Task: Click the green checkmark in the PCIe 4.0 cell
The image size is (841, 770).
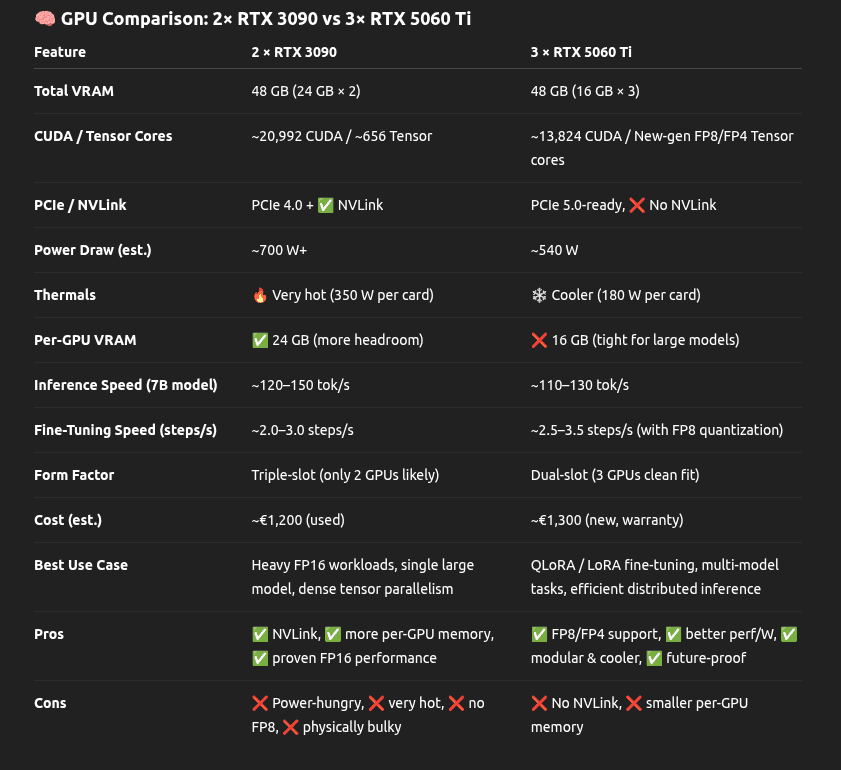Action: coord(325,205)
